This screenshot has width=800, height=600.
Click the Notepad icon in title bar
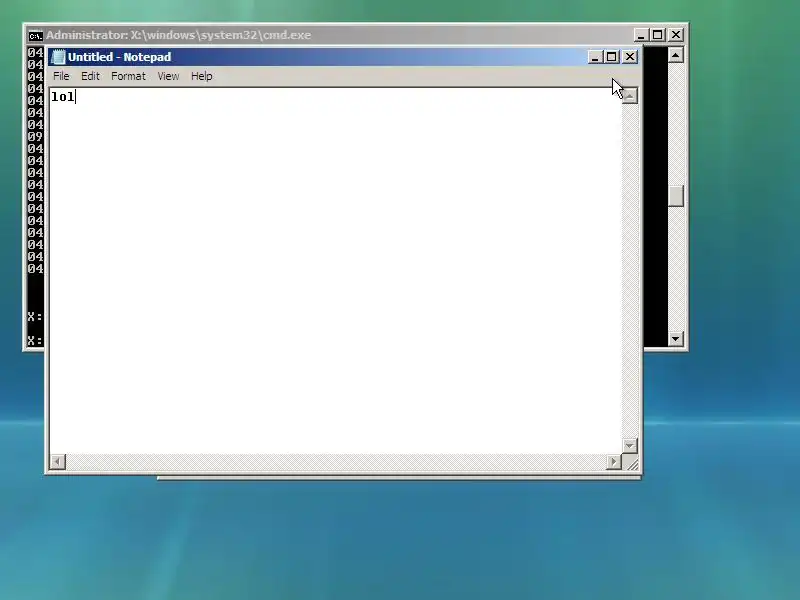[x=58, y=57]
